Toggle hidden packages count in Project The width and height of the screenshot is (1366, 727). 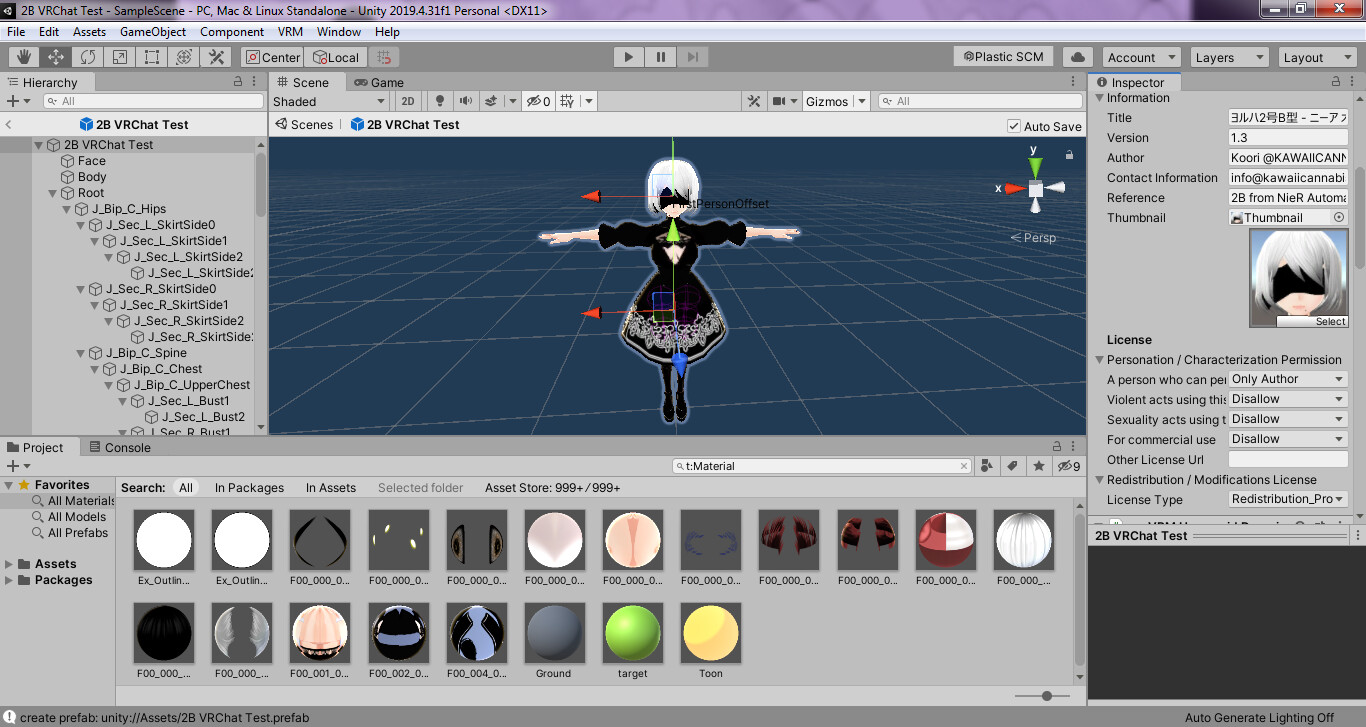1069,466
